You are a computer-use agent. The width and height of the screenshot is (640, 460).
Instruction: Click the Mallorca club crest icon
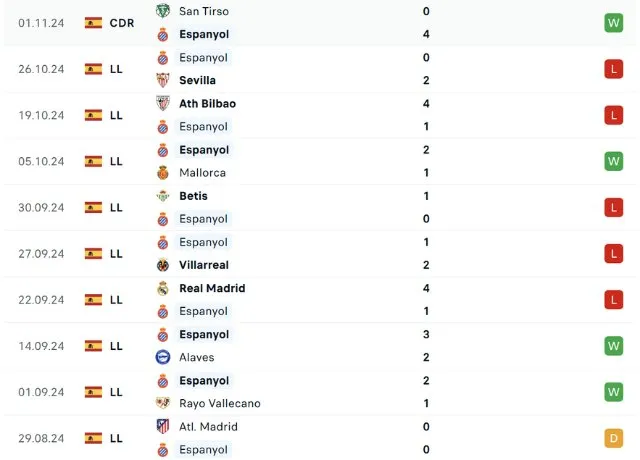pyautogui.click(x=163, y=173)
